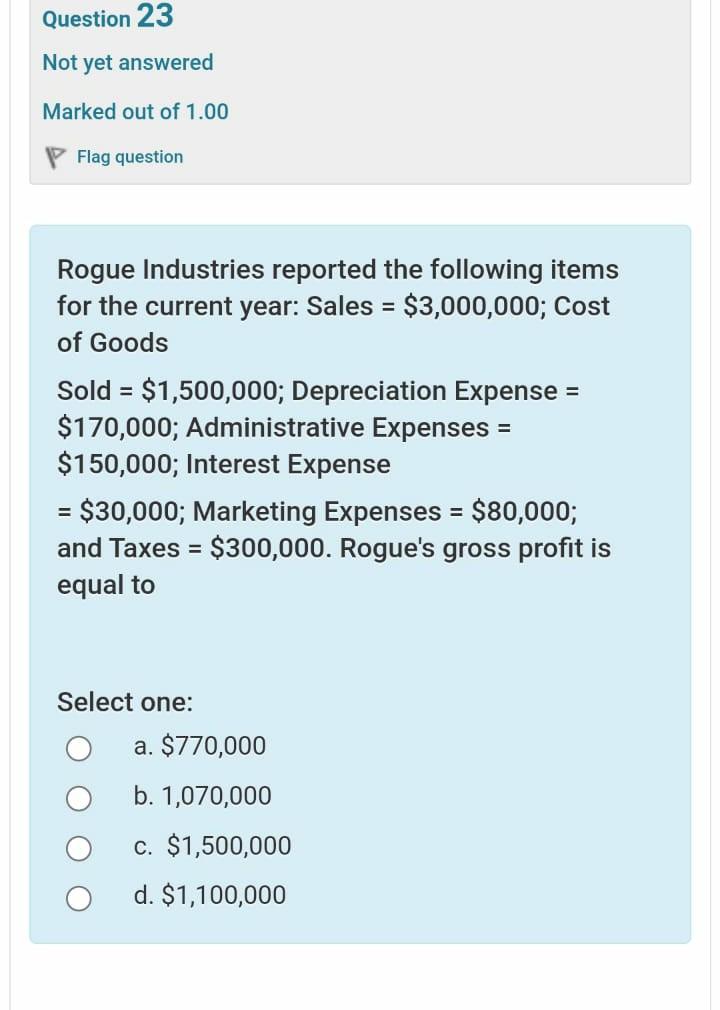The image size is (720, 1010).
Task: Click the Not yet answered status text
Action: pos(128,63)
